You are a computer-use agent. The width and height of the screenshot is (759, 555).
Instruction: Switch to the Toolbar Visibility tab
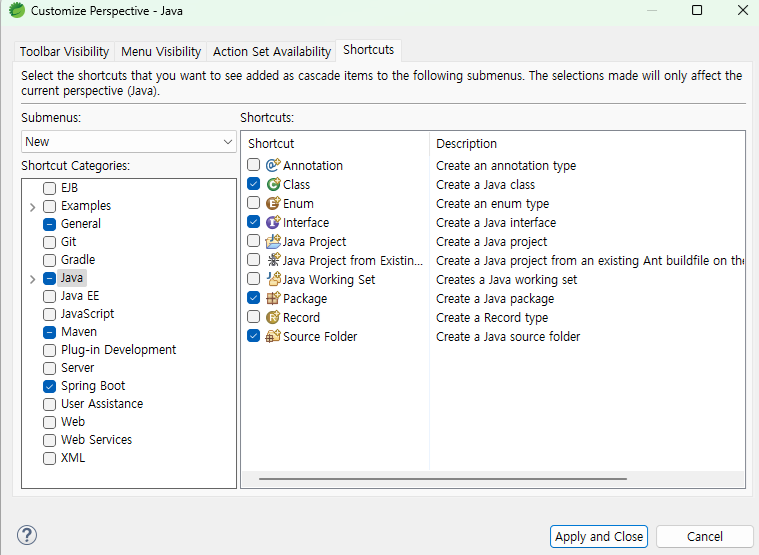[x=64, y=51]
